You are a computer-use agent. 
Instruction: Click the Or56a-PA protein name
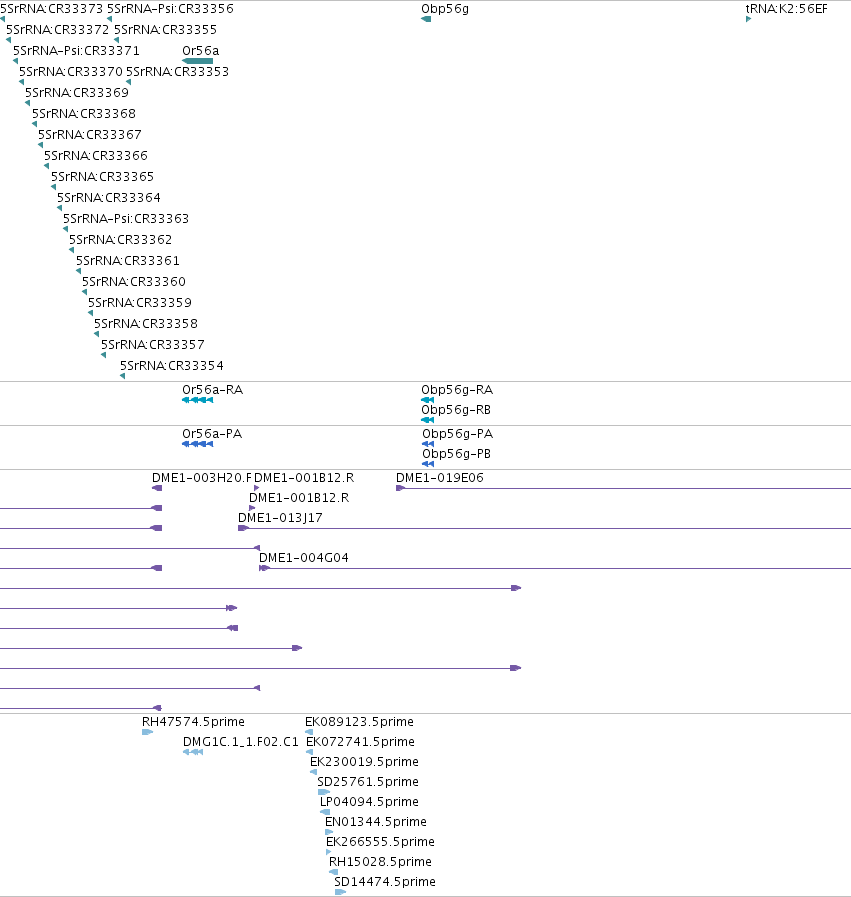[212, 434]
